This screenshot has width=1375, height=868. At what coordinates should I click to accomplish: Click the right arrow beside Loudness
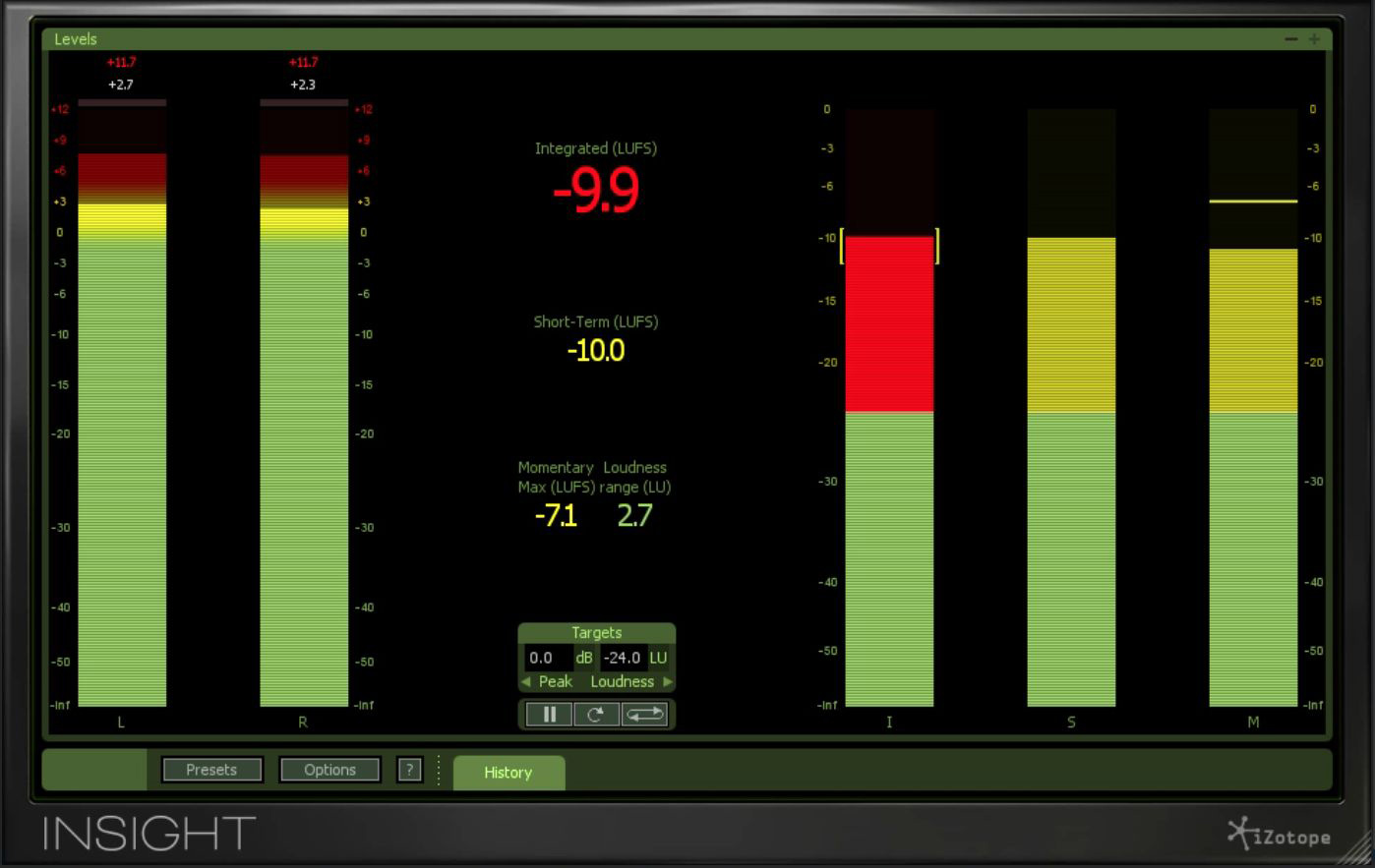click(x=668, y=681)
